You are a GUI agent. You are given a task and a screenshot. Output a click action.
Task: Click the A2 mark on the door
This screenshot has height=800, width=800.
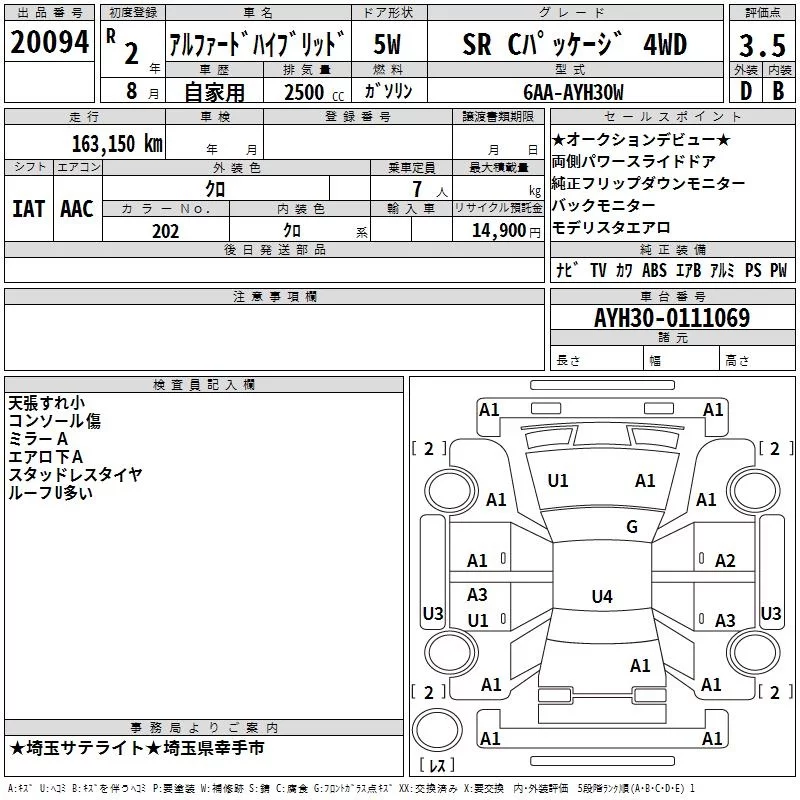(725, 561)
